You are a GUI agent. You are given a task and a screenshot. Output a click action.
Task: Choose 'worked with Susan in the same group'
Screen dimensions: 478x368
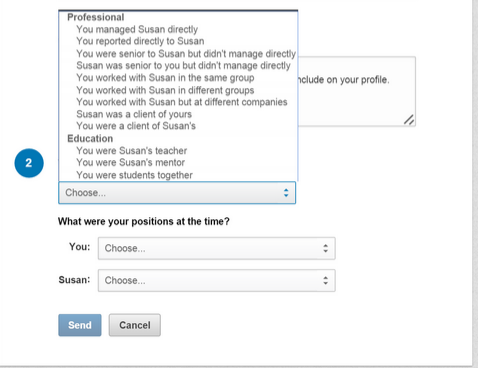(x=178, y=78)
